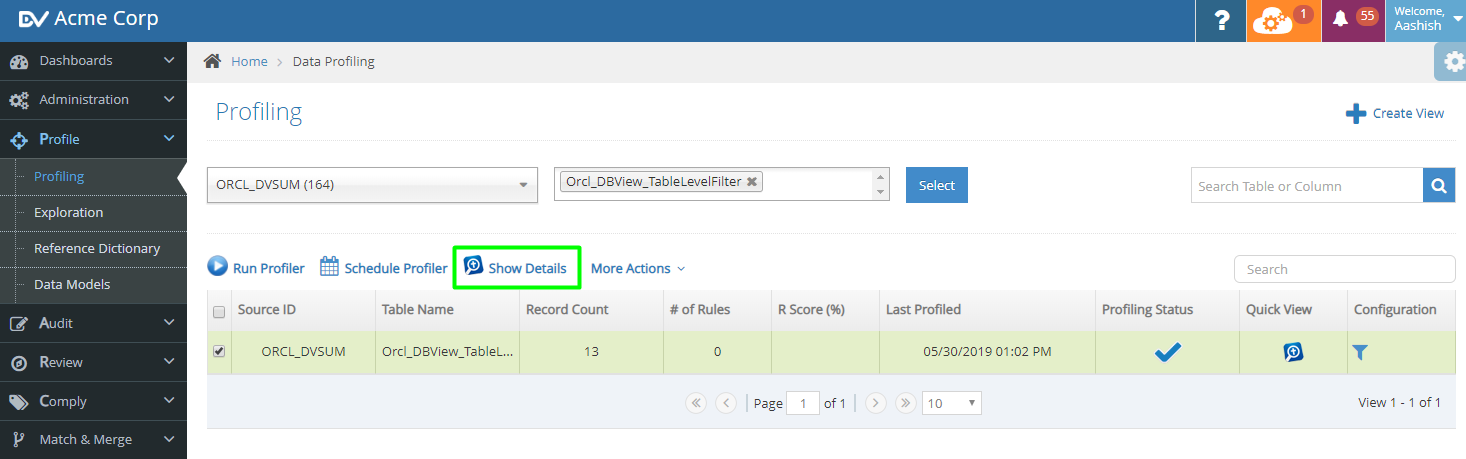The height and width of the screenshot is (459, 1466).
Task: Click the Dashboards gauge icon
Action: tap(19, 61)
